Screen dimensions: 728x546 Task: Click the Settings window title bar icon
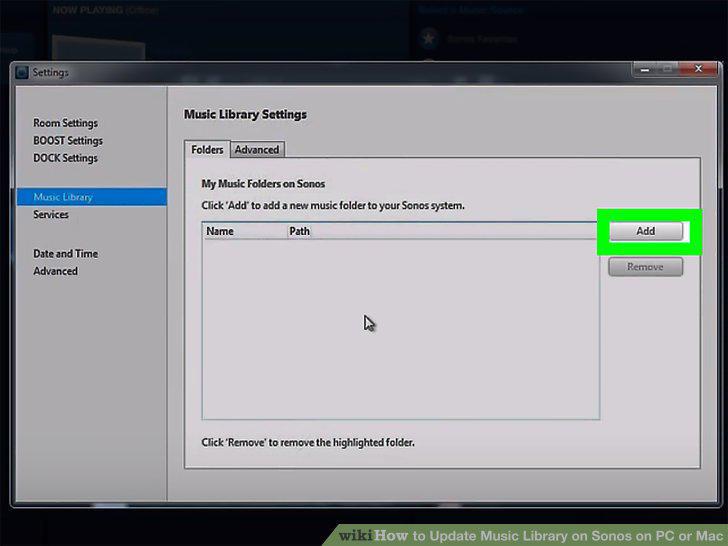click(21, 72)
